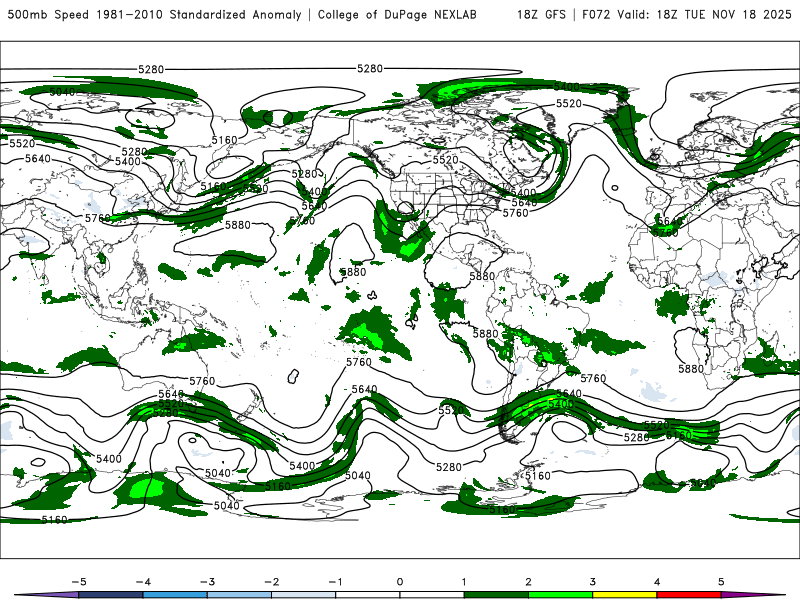800x600 pixels.
Task: Click the 5760 contour label over China
Action: pyautogui.click(x=97, y=218)
